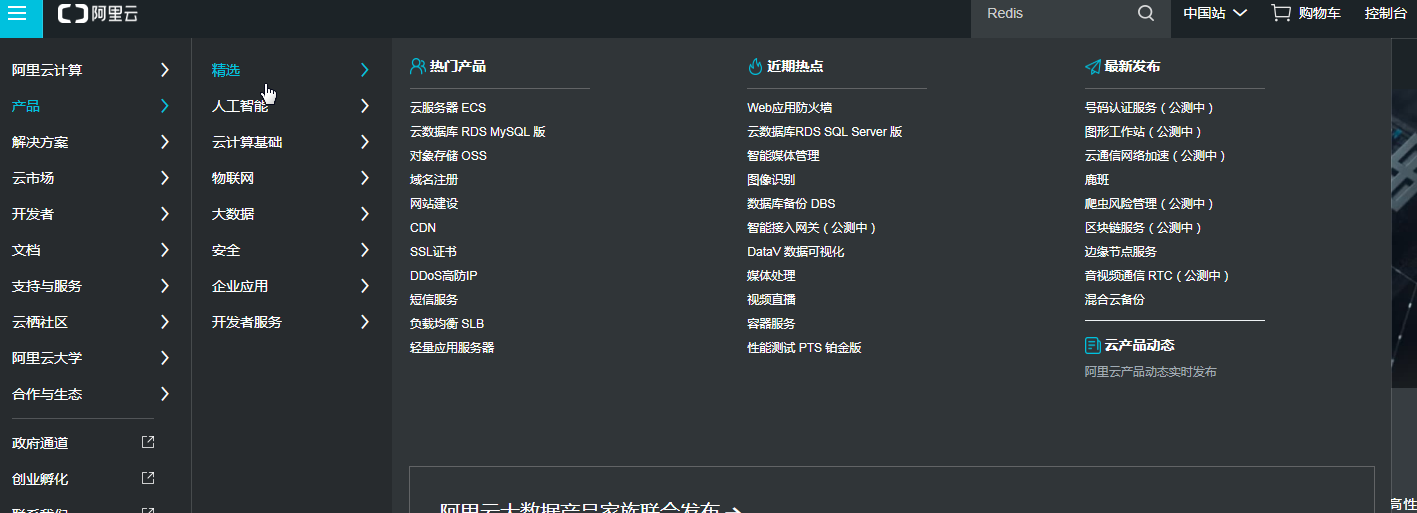Expand the 产品 menu chevron
Viewport: 1417px width, 513px height.
point(165,106)
